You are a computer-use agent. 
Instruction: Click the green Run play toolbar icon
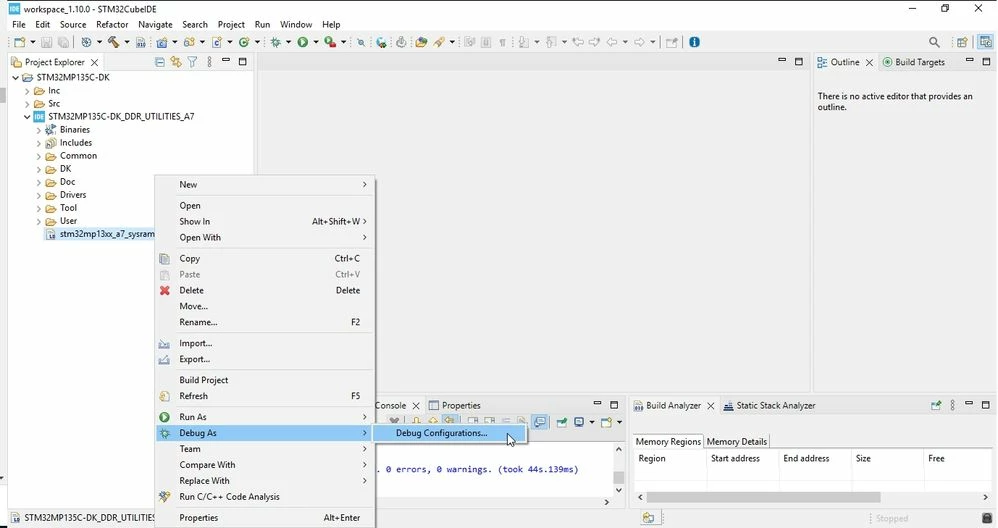coord(303,42)
